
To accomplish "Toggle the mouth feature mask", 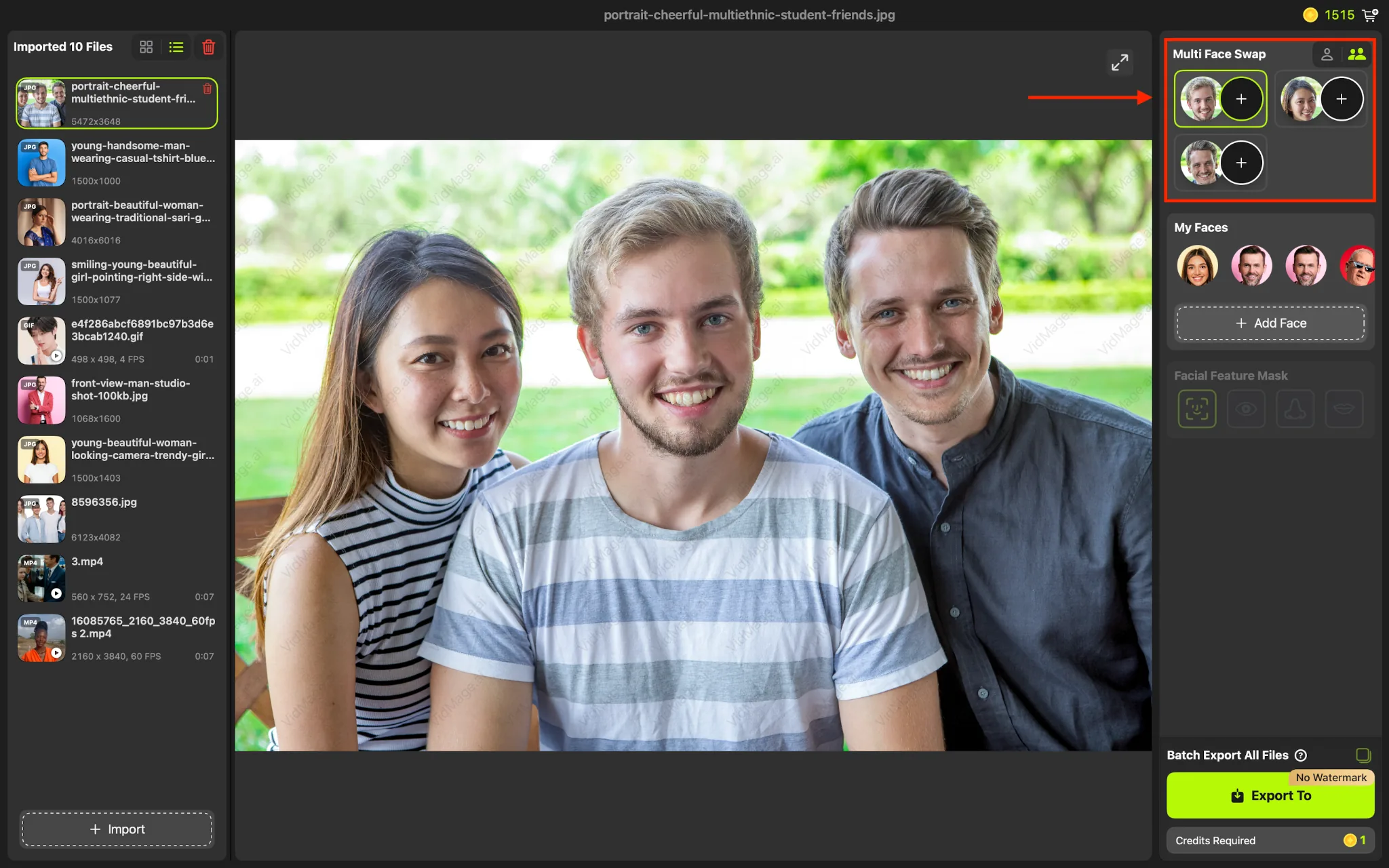I will pyautogui.click(x=1344, y=409).
